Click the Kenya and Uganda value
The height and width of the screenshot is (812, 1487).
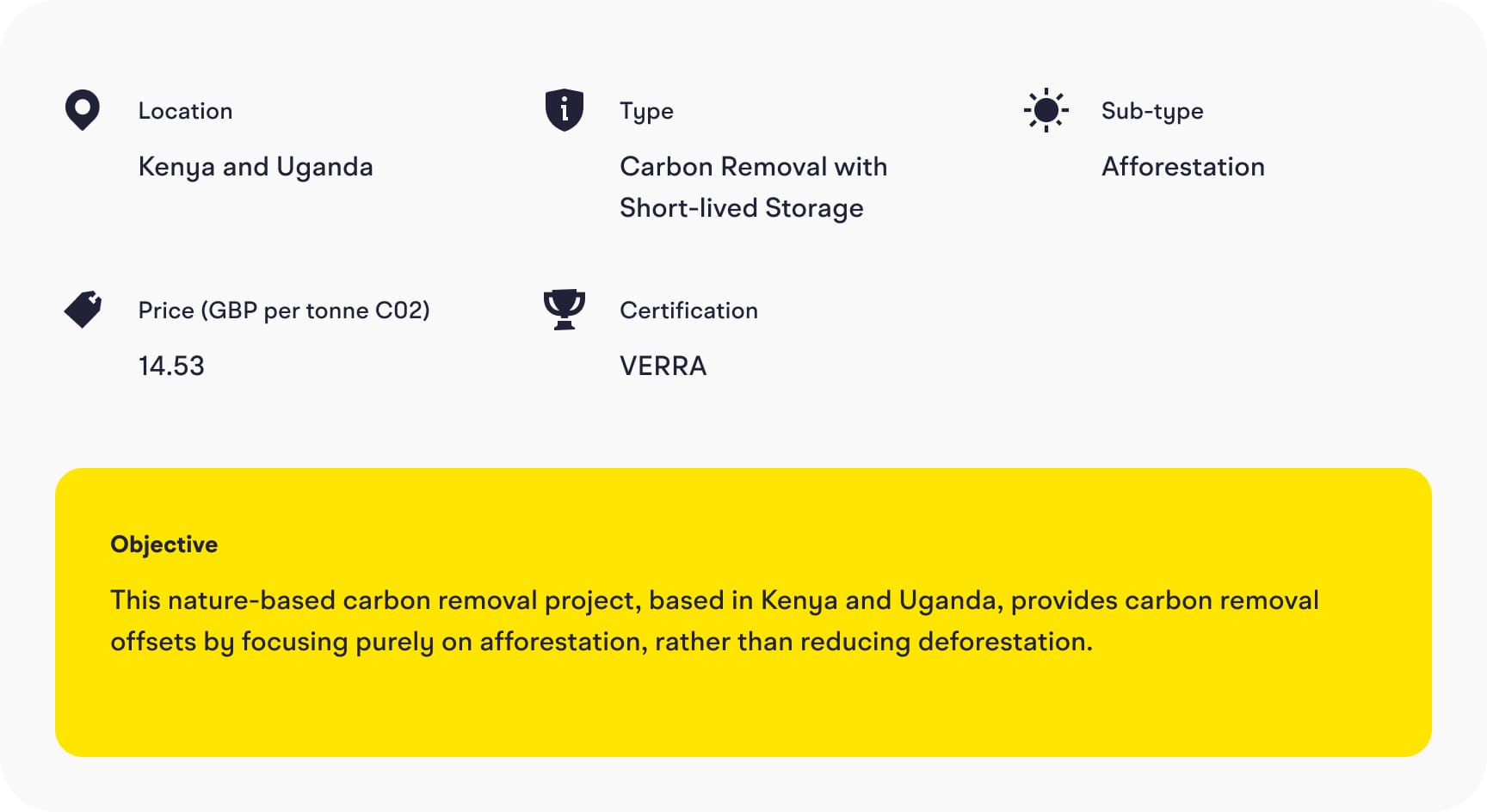pos(256,167)
